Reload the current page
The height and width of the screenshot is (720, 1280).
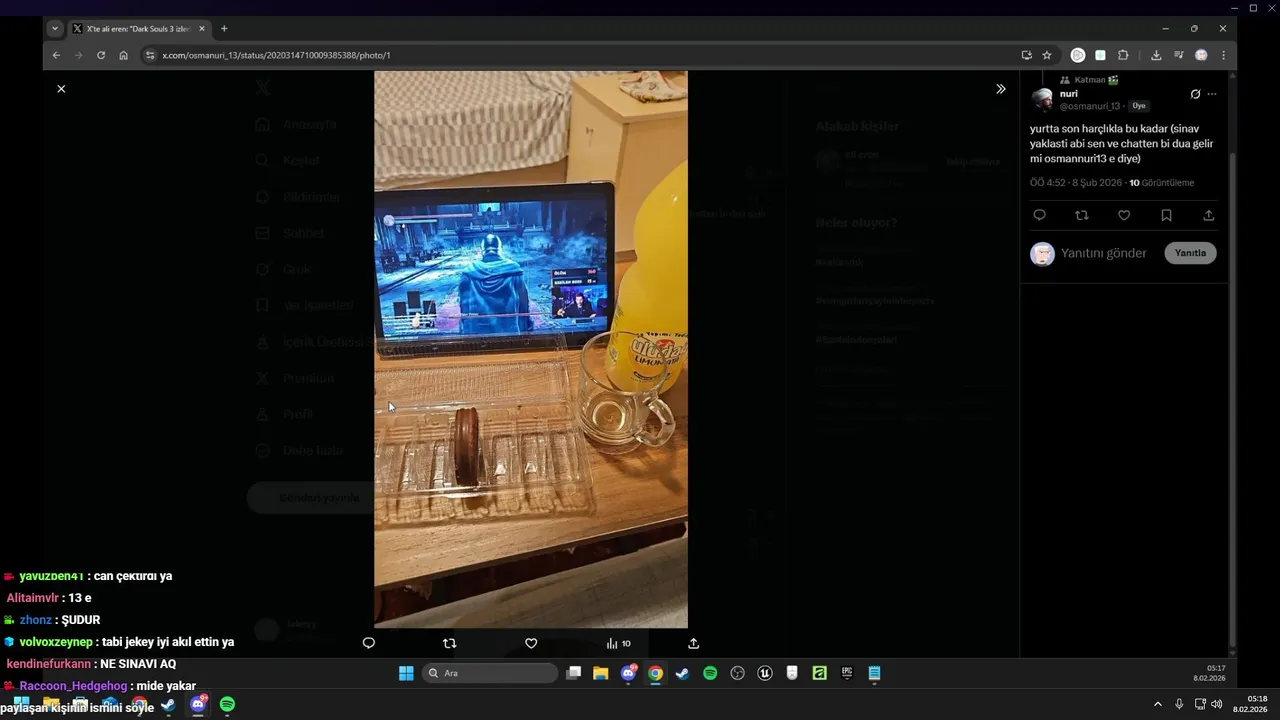(x=101, y=55)
